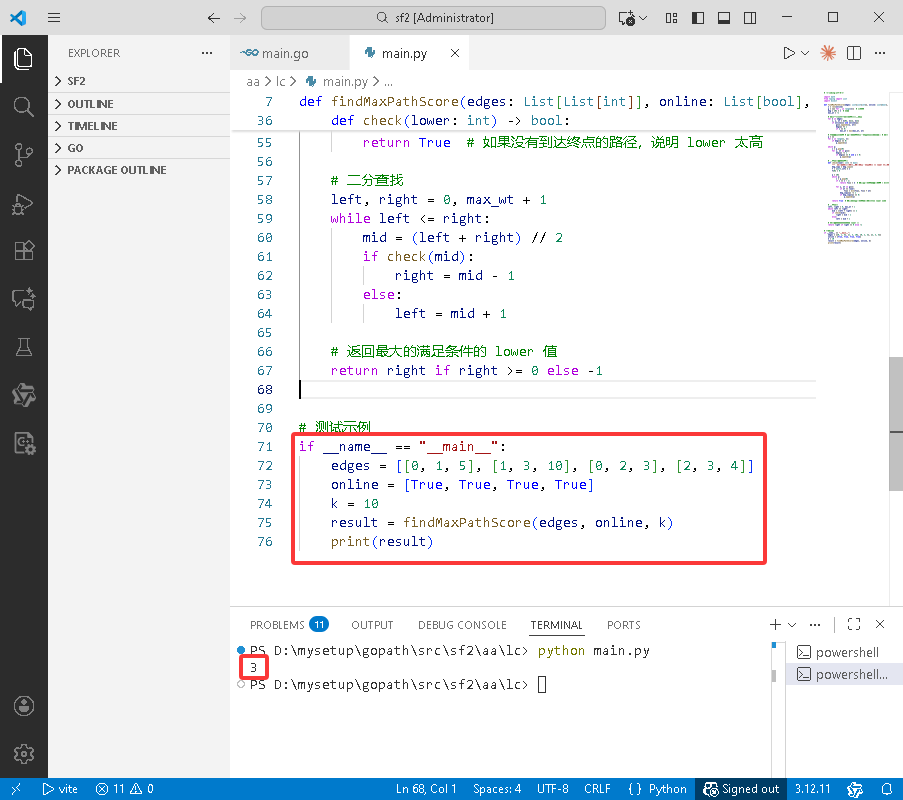Create a new terminal with plus
Screen dimensions: 903x800
tap(775, 624)
